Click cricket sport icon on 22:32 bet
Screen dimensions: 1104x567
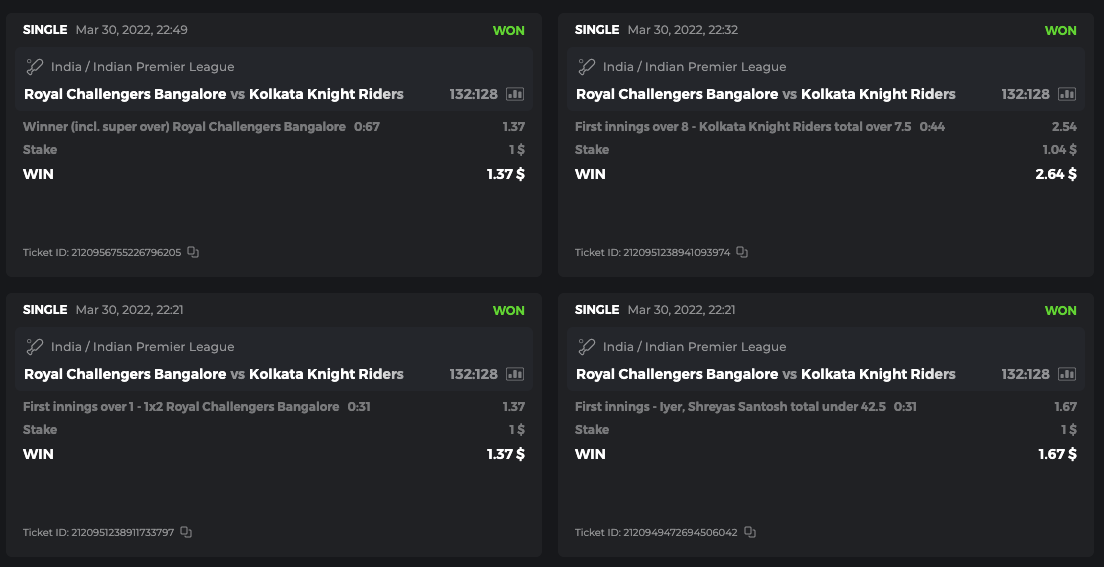(587, 67)
